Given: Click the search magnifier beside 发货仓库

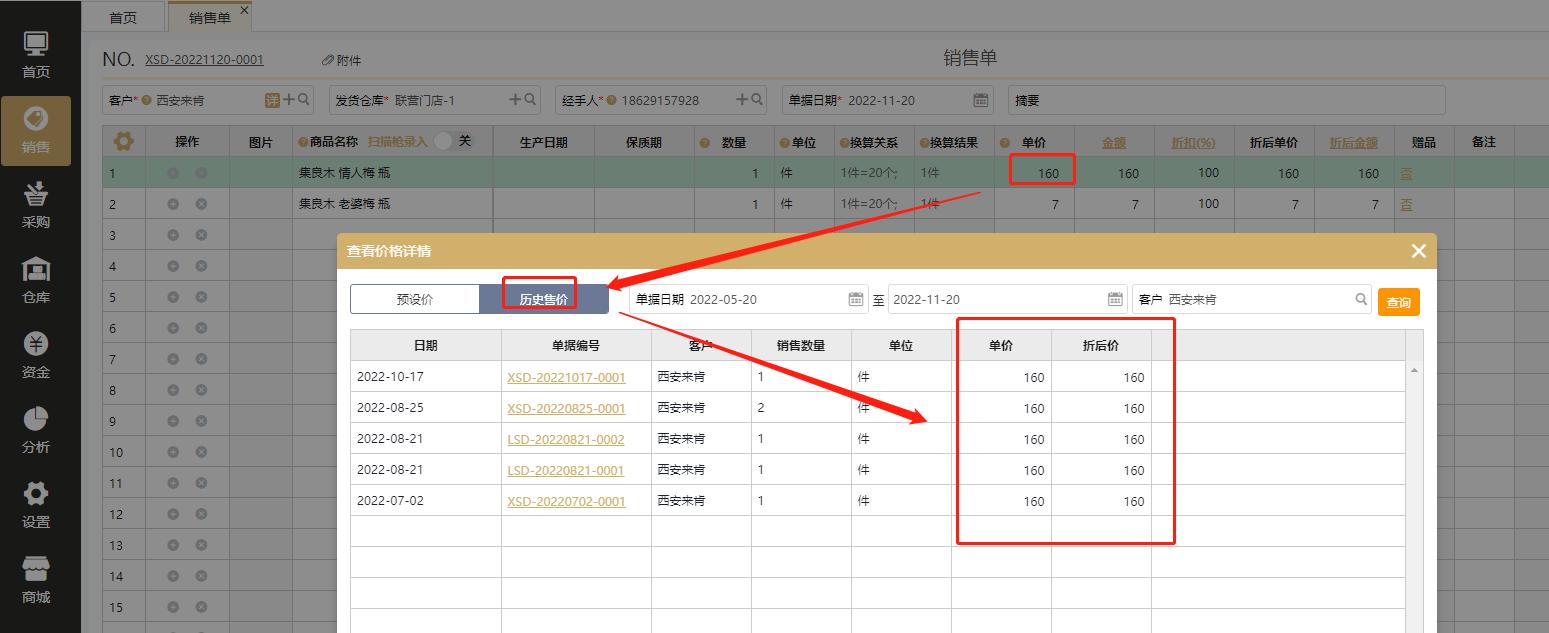Looking at the screenshot, I should point(529,100).
